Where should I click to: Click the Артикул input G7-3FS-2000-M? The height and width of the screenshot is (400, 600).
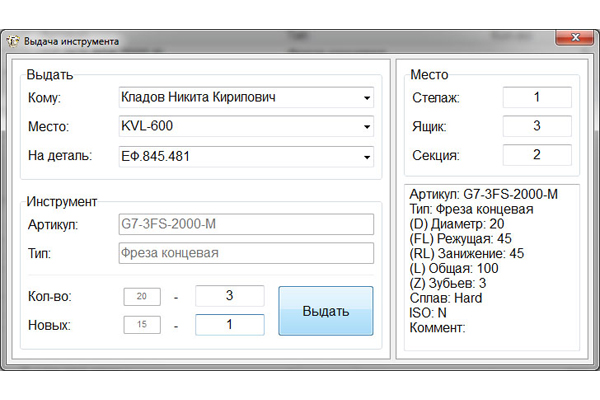pos(246,224)
